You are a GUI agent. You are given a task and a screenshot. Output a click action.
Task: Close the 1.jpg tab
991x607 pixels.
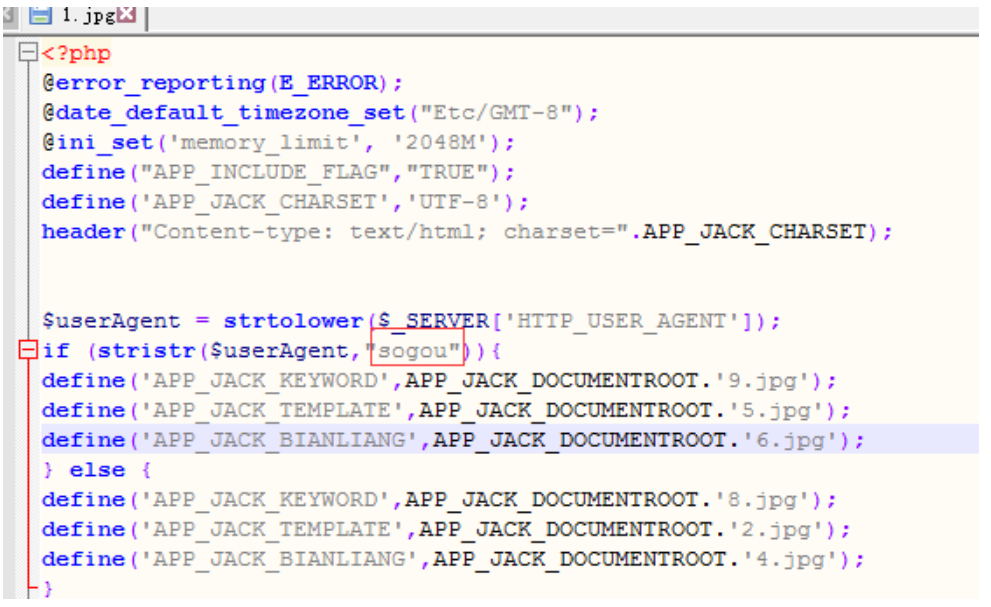coord(127,15)
